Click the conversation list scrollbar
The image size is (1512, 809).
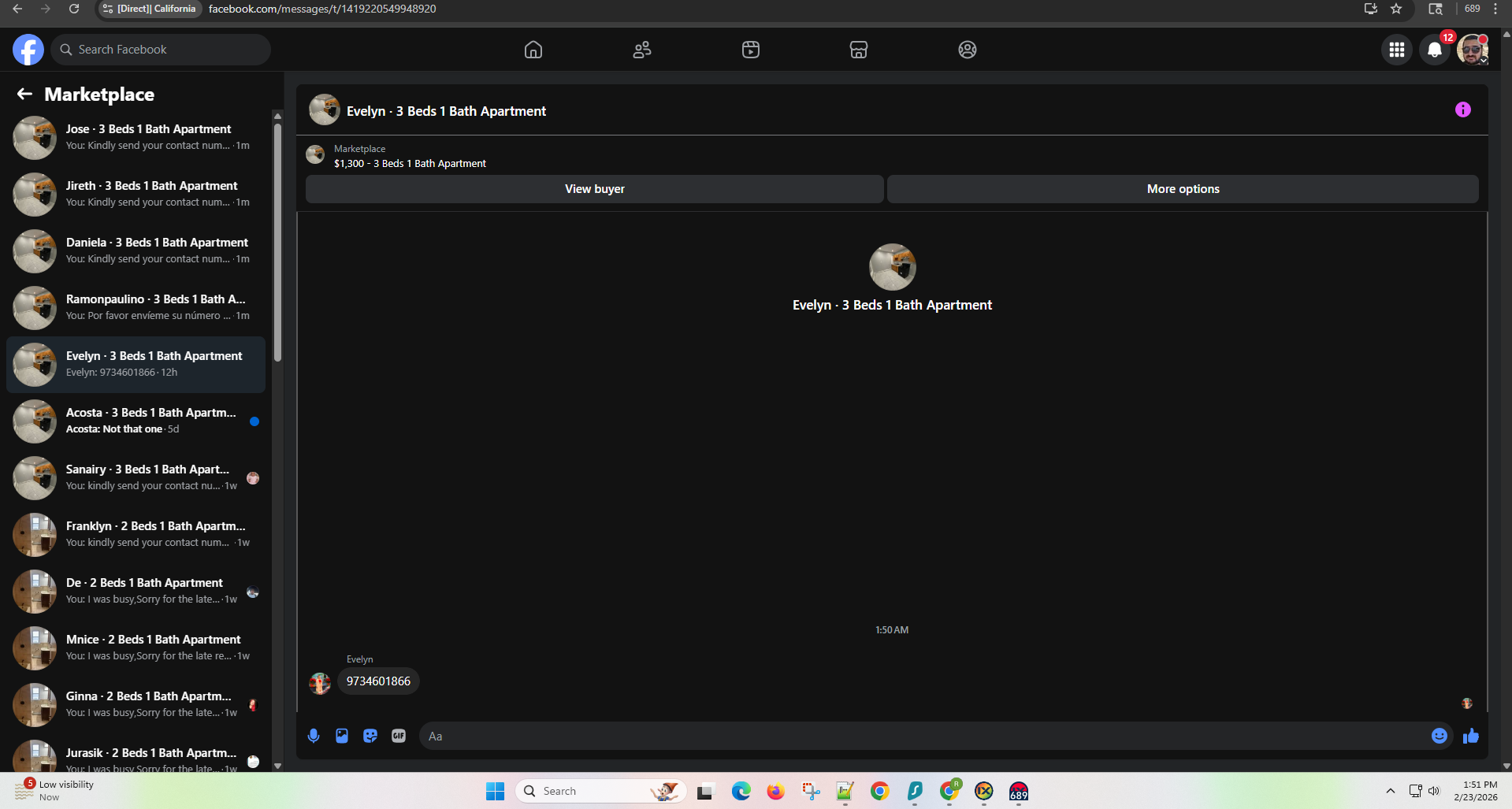[277, 242]
